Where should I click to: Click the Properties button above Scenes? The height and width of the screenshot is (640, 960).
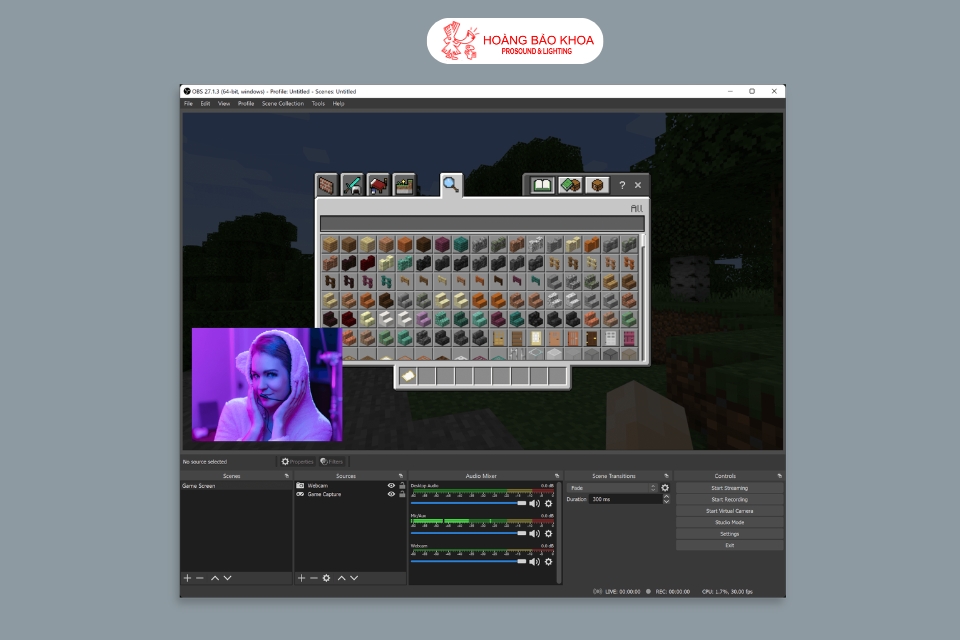tap(297, 462)
